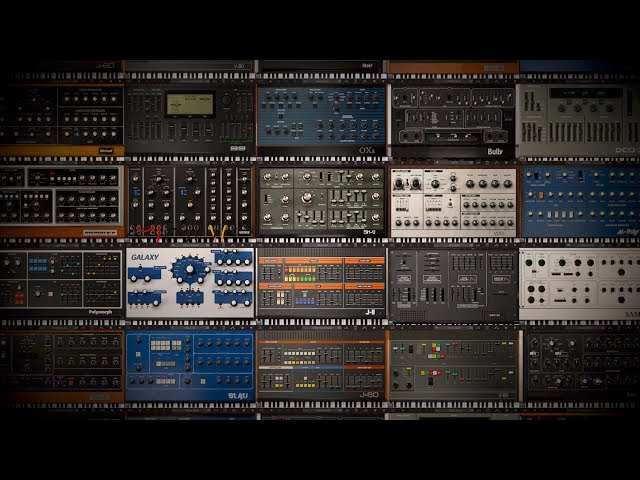Select the blue M-Poly synth panel
The width and height of the screenshot is (640, 480).
[580, 201]
